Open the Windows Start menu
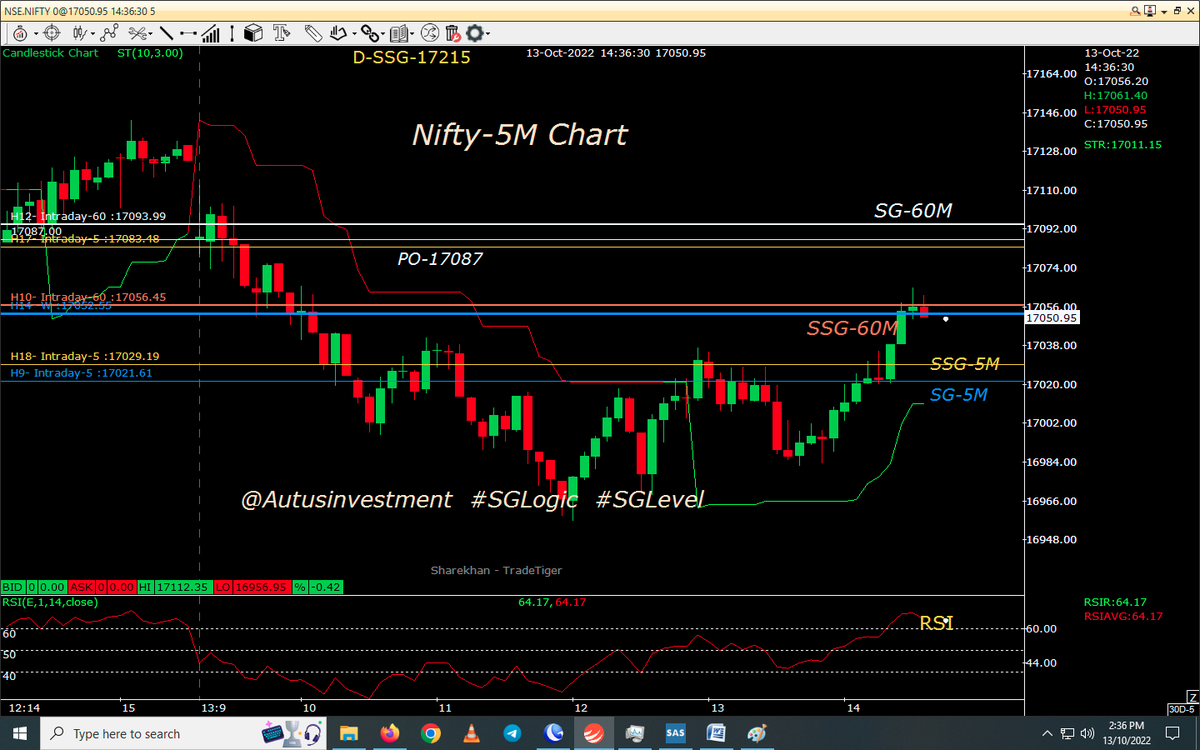The height and width of the screenshot is (750, 1200). click(x=19, y=733)
